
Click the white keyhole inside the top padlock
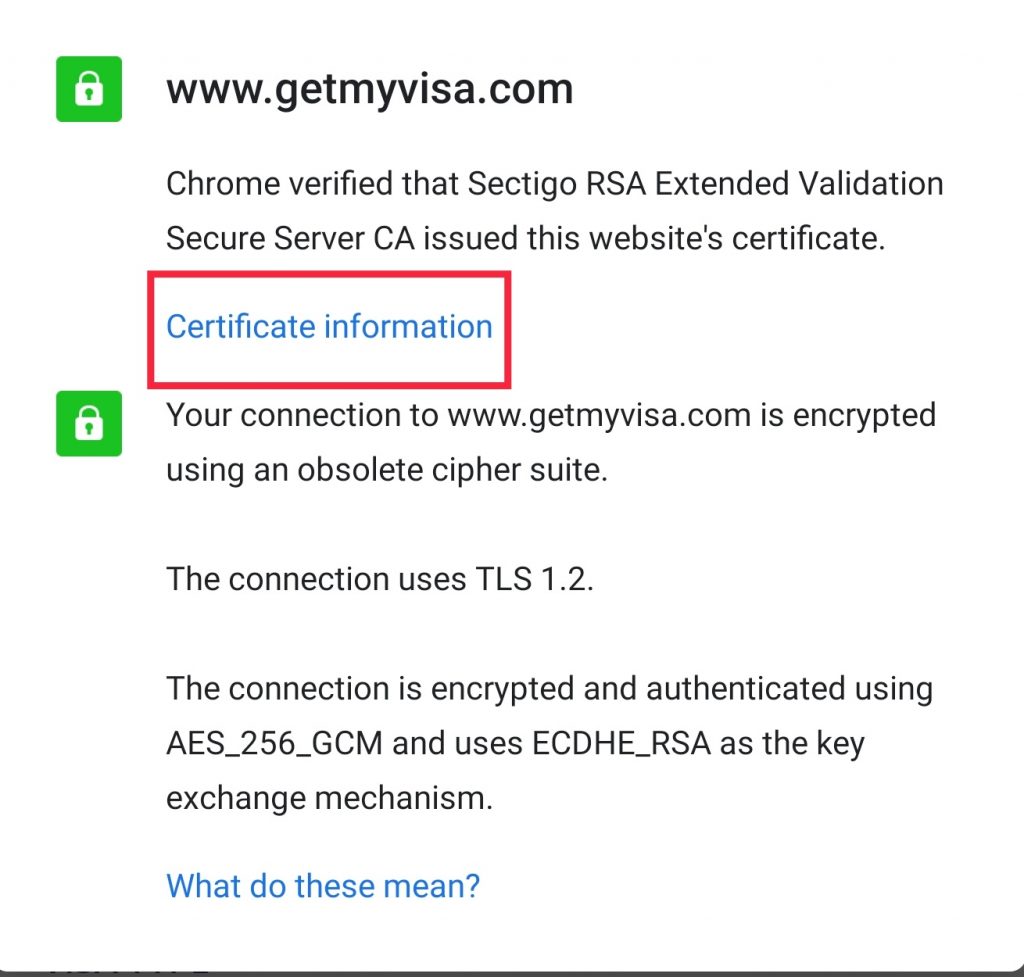click(89, 95)
